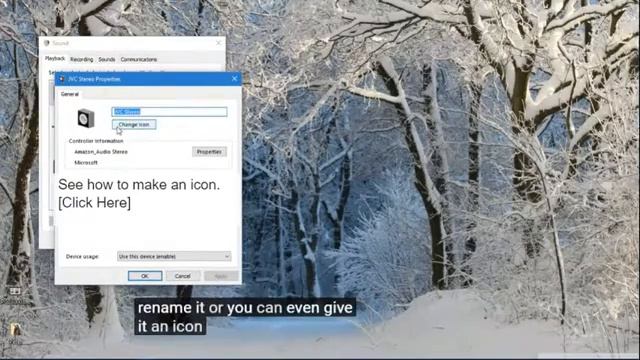Close the JVC Stereo Properties dialog
Screen dimensions: 640x360
tap(234, 79)
